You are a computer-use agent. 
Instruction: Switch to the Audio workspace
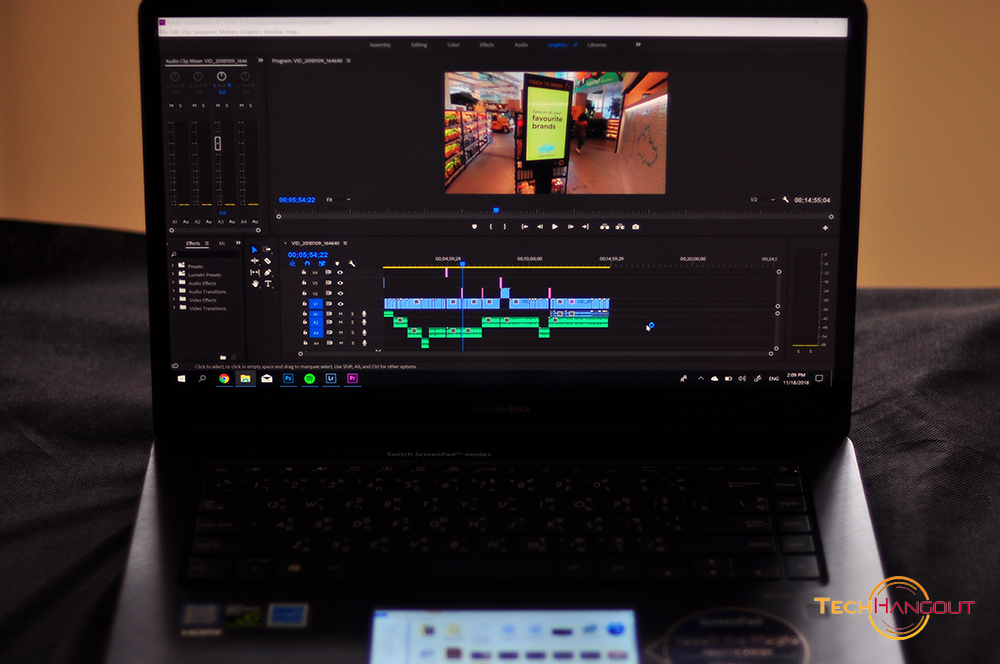click(521, 45)
